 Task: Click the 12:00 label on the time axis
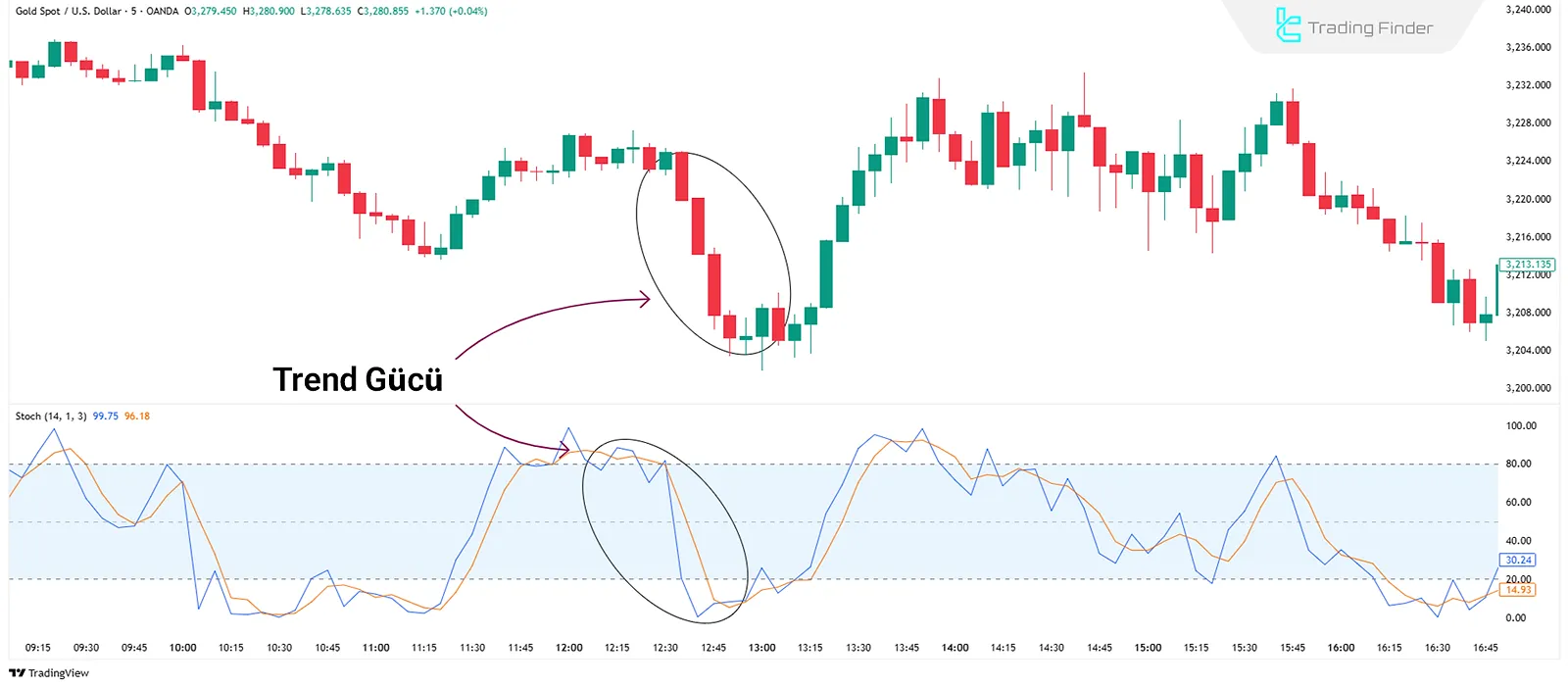coord(568,648)
